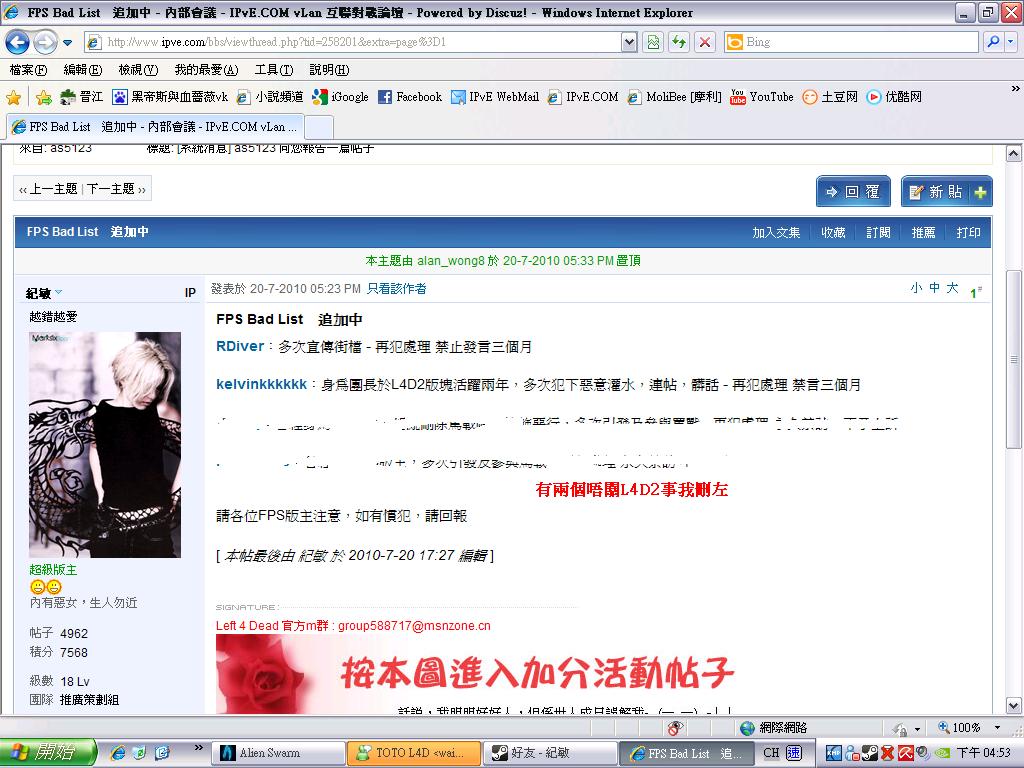This screenshot has height=768, width=1024.
Task: Open the recent pages dropdown arrow
Action: [x=67, y=43]
